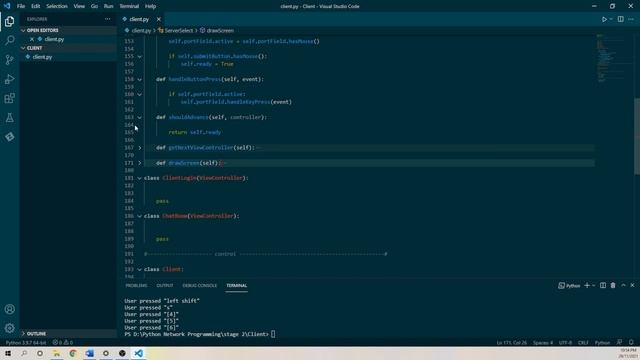Open the File menu
640x360 pixels.
pos(21,6)
